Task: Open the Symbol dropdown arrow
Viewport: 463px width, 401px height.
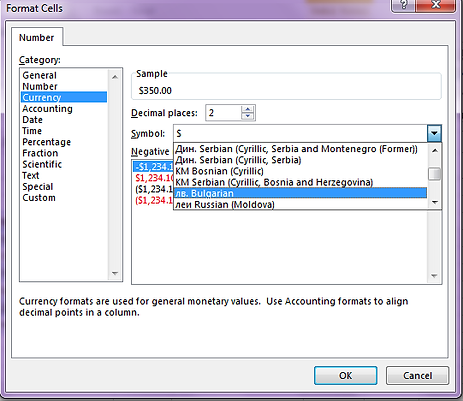Action: (x=434, y=133)
